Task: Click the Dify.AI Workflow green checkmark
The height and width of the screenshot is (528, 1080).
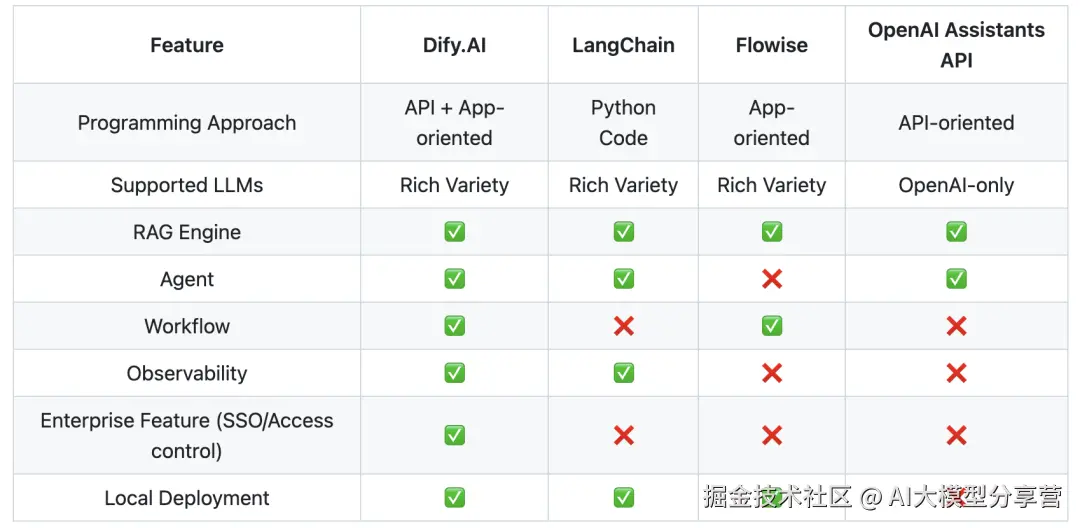Action: (454, 326)
